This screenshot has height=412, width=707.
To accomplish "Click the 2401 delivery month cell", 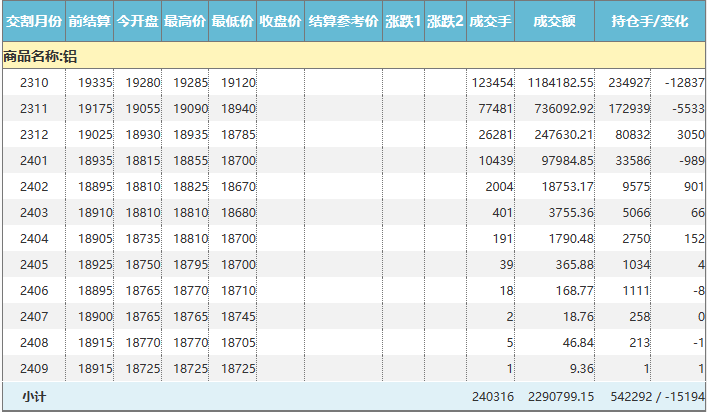I will [34, 160].
